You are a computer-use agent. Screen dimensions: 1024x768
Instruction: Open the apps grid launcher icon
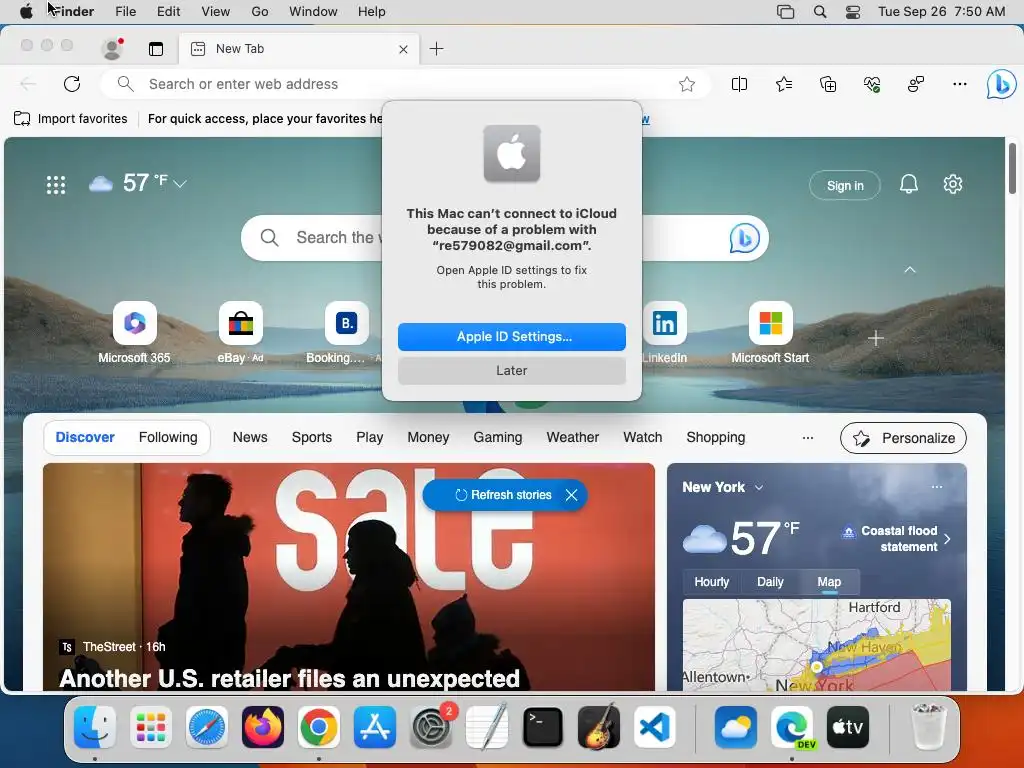click(x=56, y=185)
